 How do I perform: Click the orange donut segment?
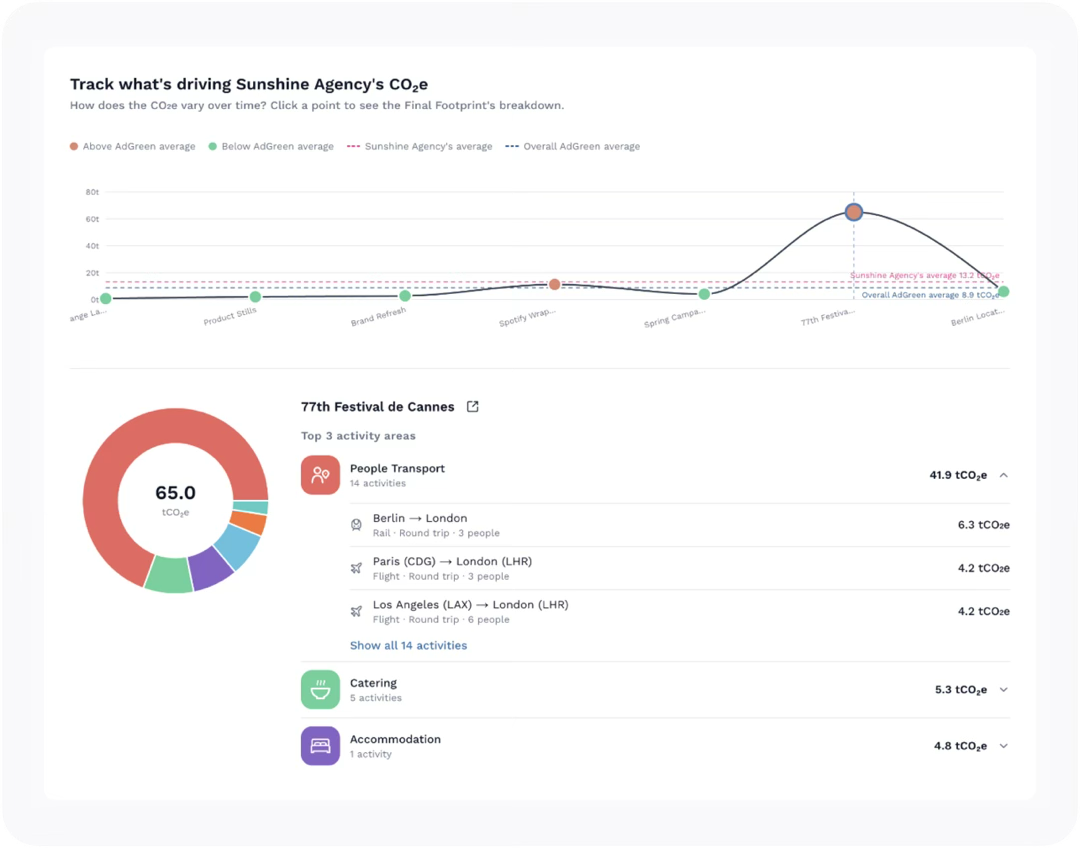click(x=249, y=522)
